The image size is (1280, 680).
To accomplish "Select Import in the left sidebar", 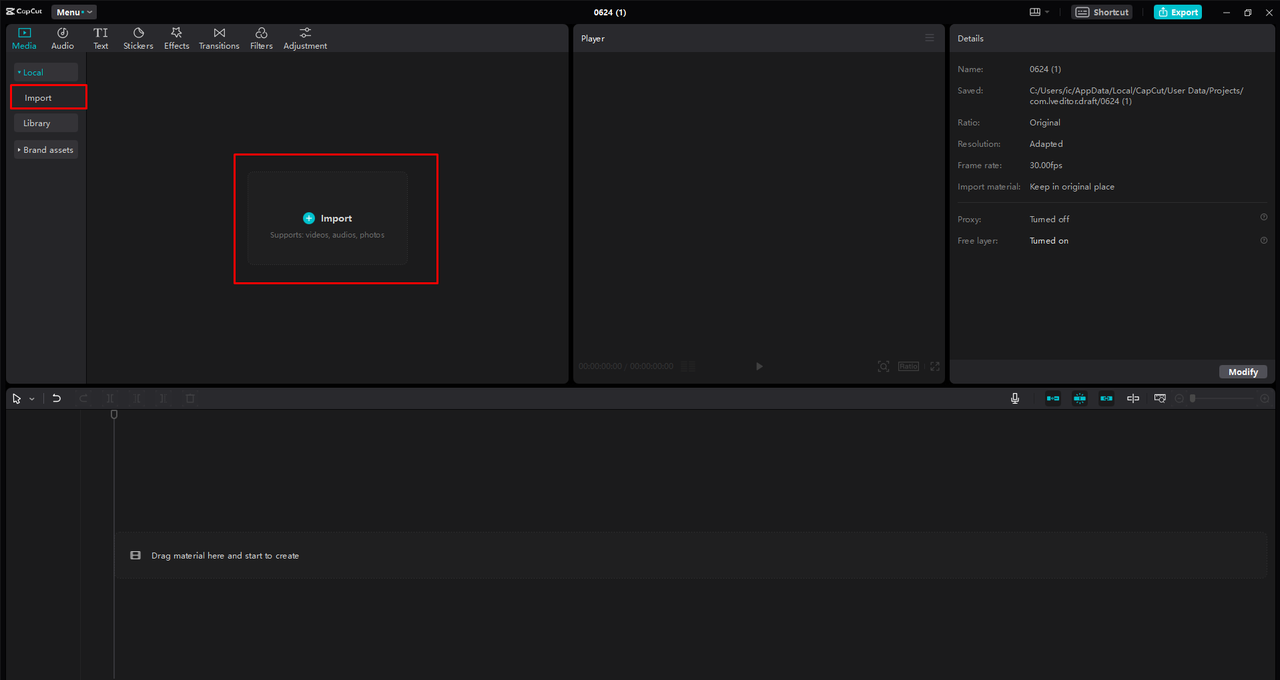I will 48,98.
